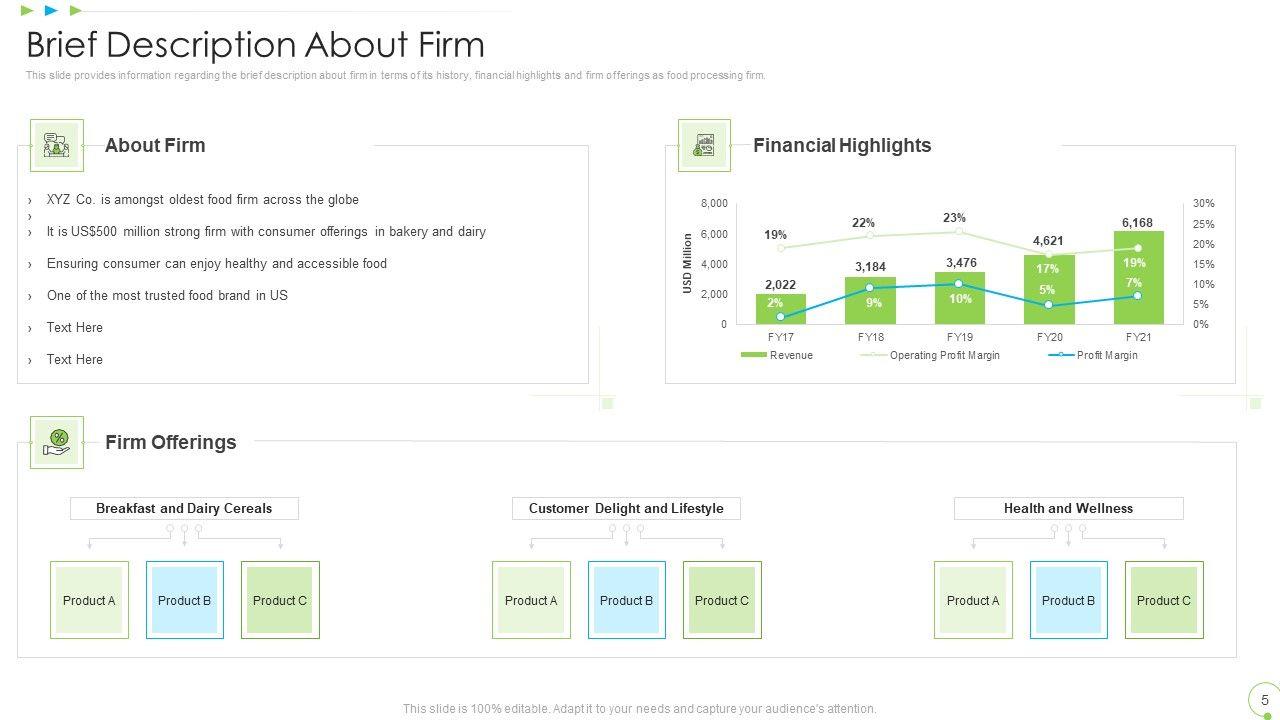The height and width of the screenshot is (720, 1280).
Task: Click the slide number 5 circle
Action: pyautogui.click(x=1264, y=700)
